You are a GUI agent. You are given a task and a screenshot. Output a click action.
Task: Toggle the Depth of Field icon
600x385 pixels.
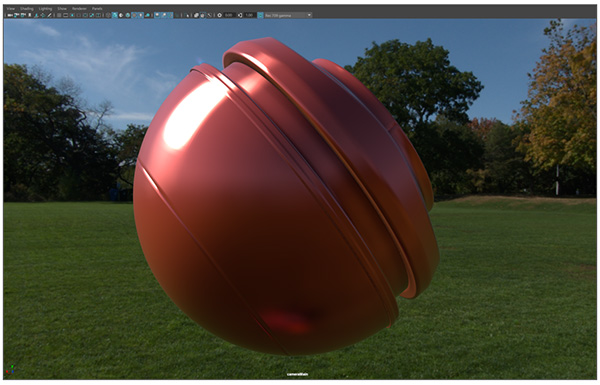(x=177, y=15)
